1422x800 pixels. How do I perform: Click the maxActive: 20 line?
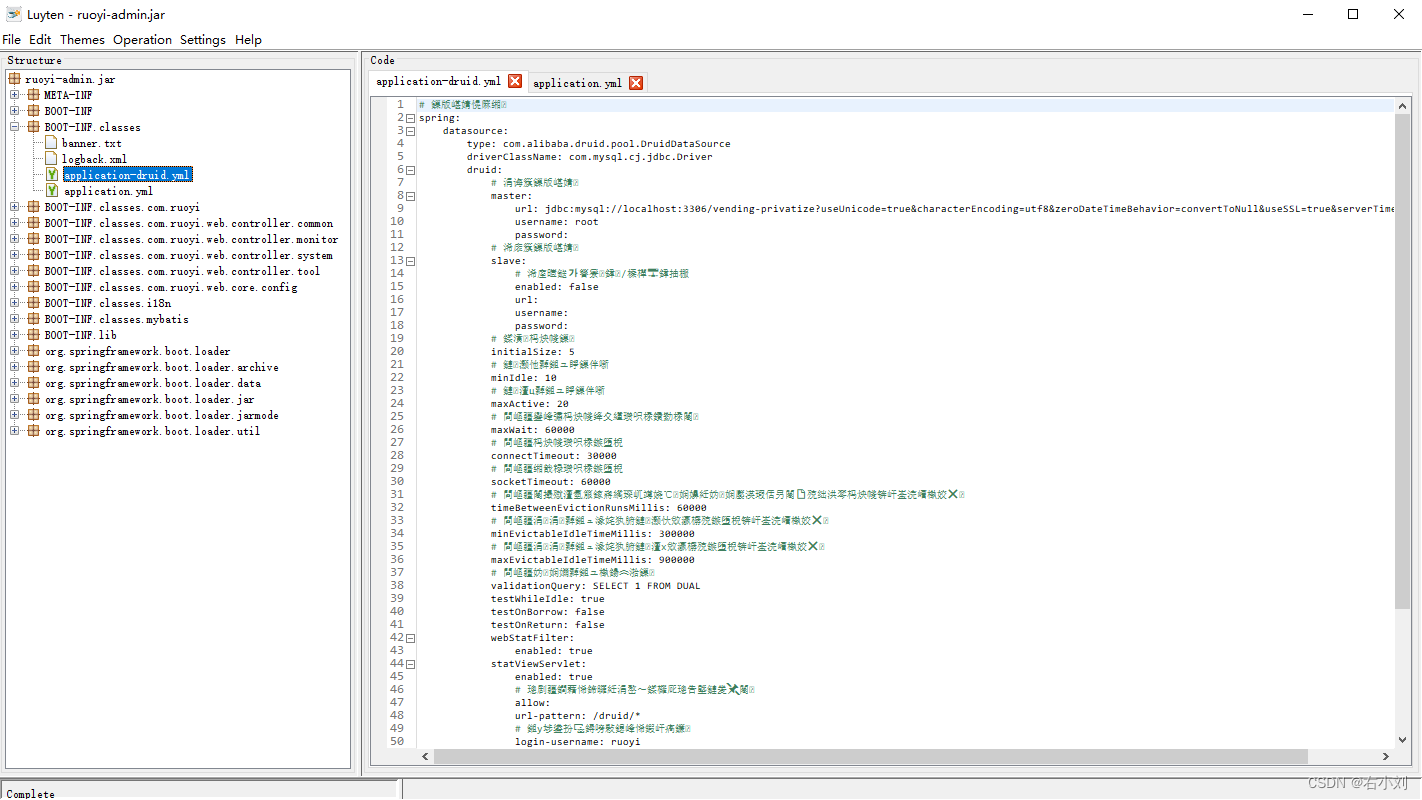529,404
